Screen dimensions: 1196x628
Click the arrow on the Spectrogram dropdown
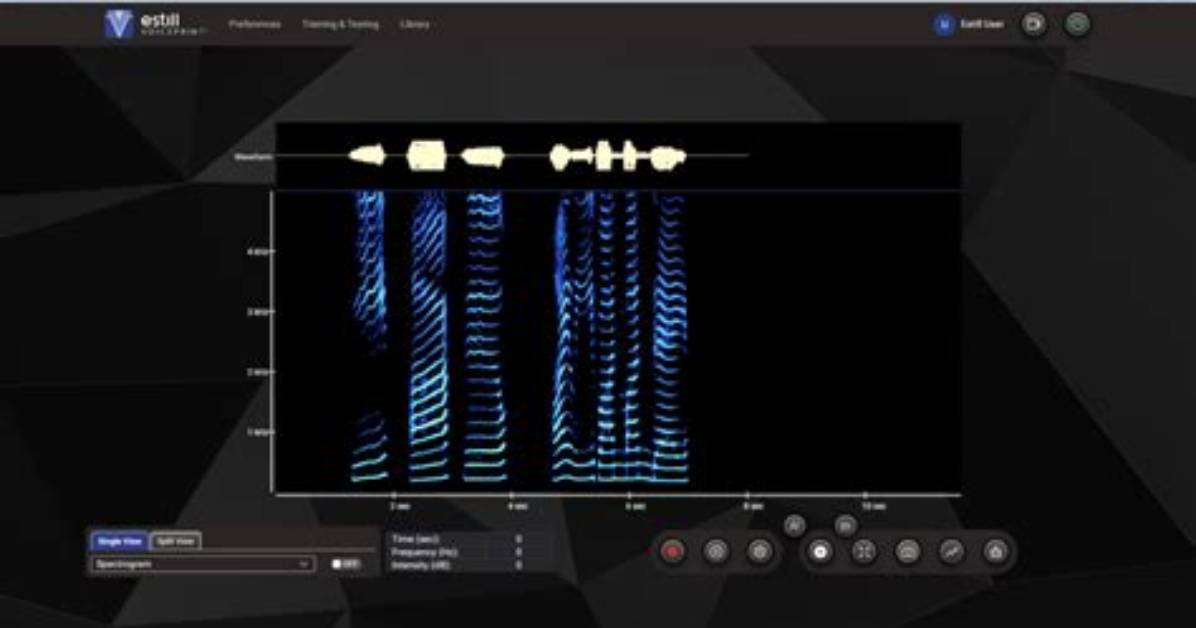[304, 564]
